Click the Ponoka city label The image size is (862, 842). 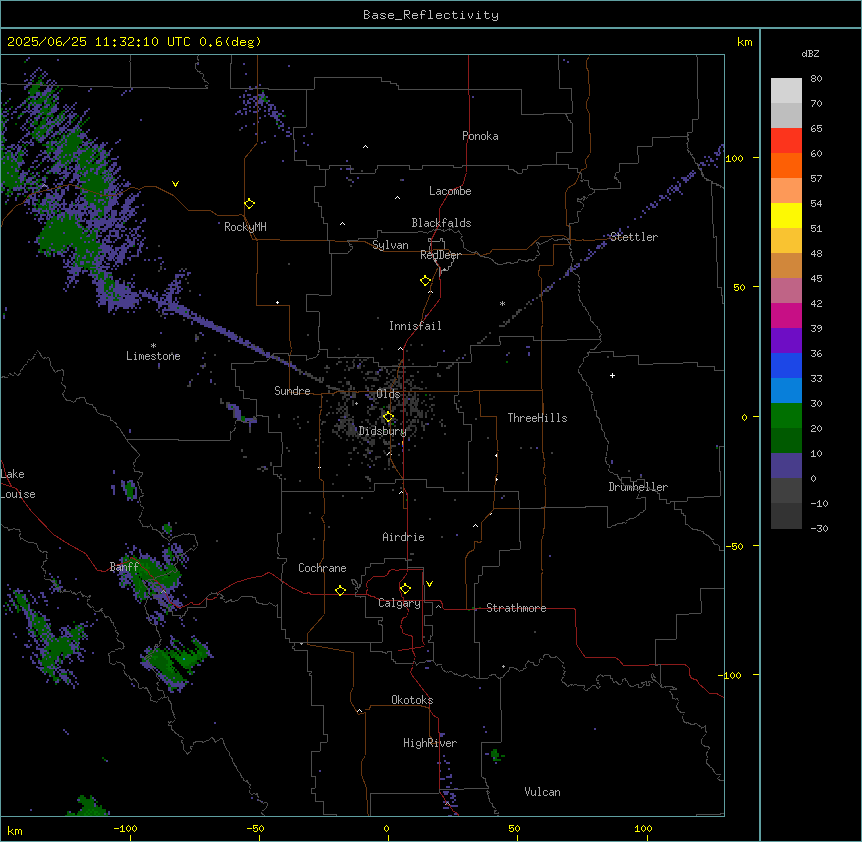point(480,136)
